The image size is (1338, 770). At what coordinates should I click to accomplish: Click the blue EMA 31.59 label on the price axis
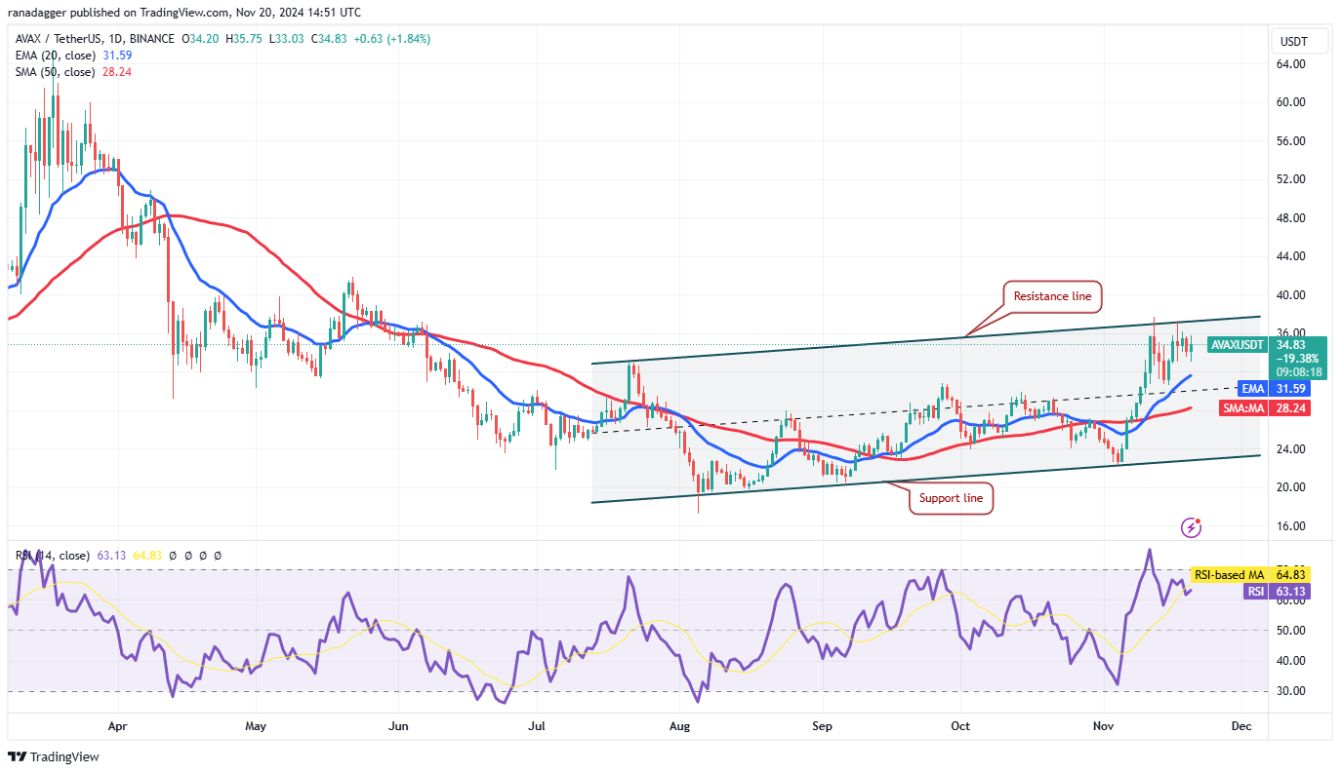[x=1254, y=389]
